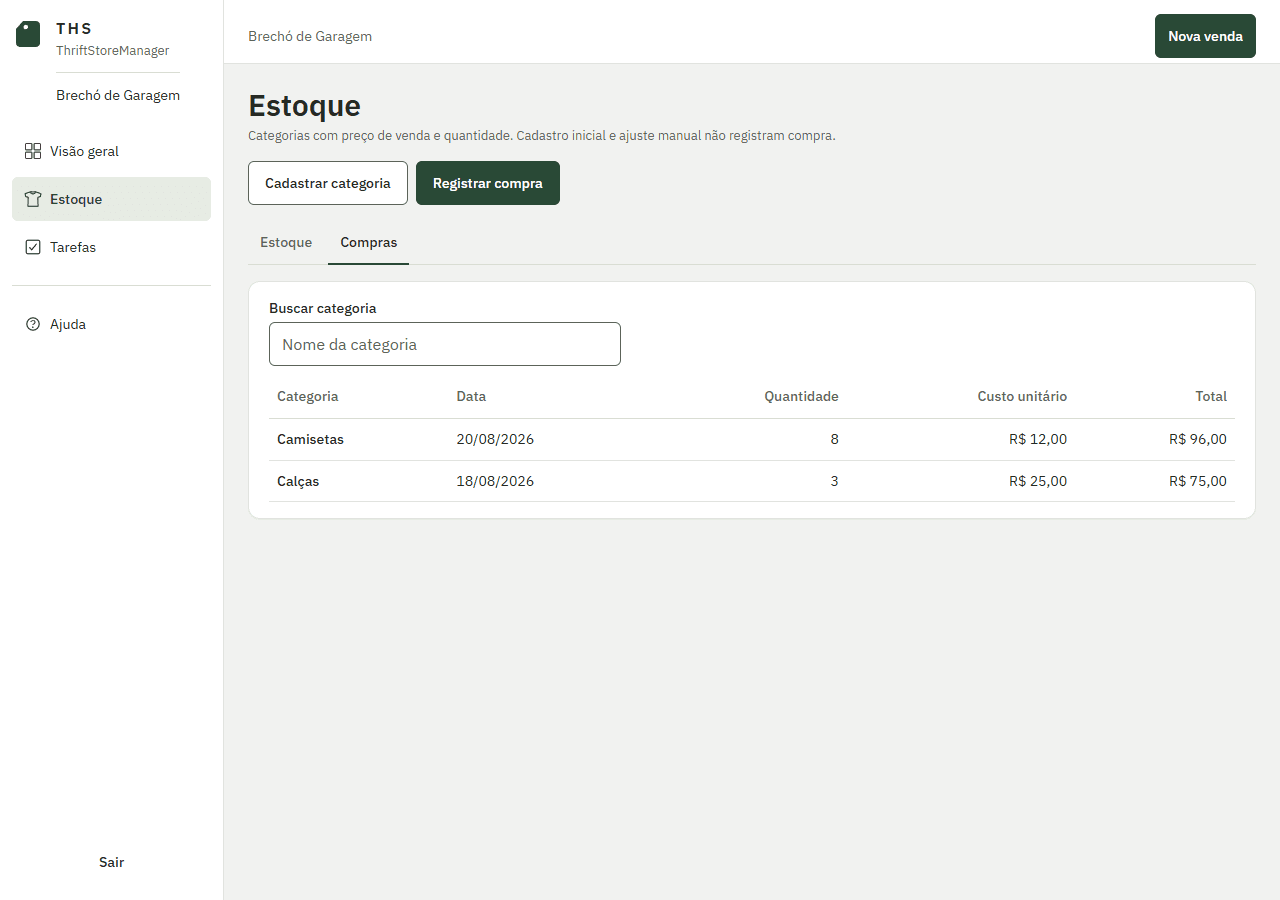
Task: Click unit cost R$ 25,00
Action: tap(1038, 481)
